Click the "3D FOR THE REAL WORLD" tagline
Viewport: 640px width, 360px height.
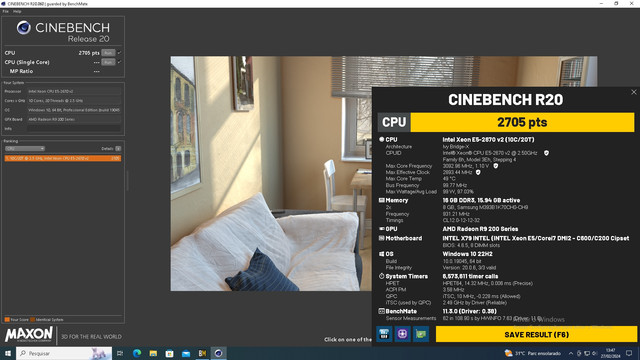point(91,337)
